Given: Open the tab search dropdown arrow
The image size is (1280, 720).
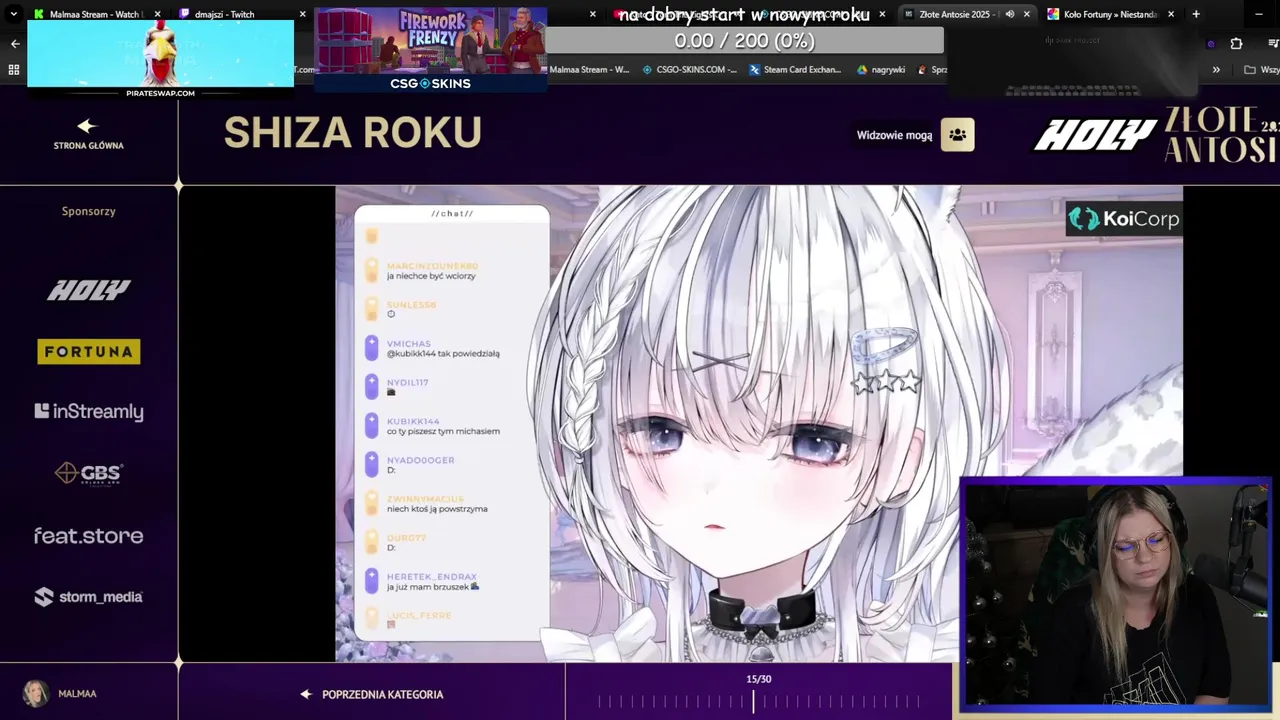Looking at the screenshot, I should tap(14, 14).
